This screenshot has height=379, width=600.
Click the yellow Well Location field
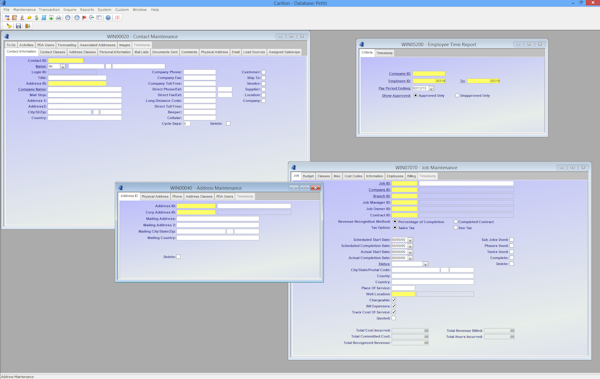tap(403, 294)
